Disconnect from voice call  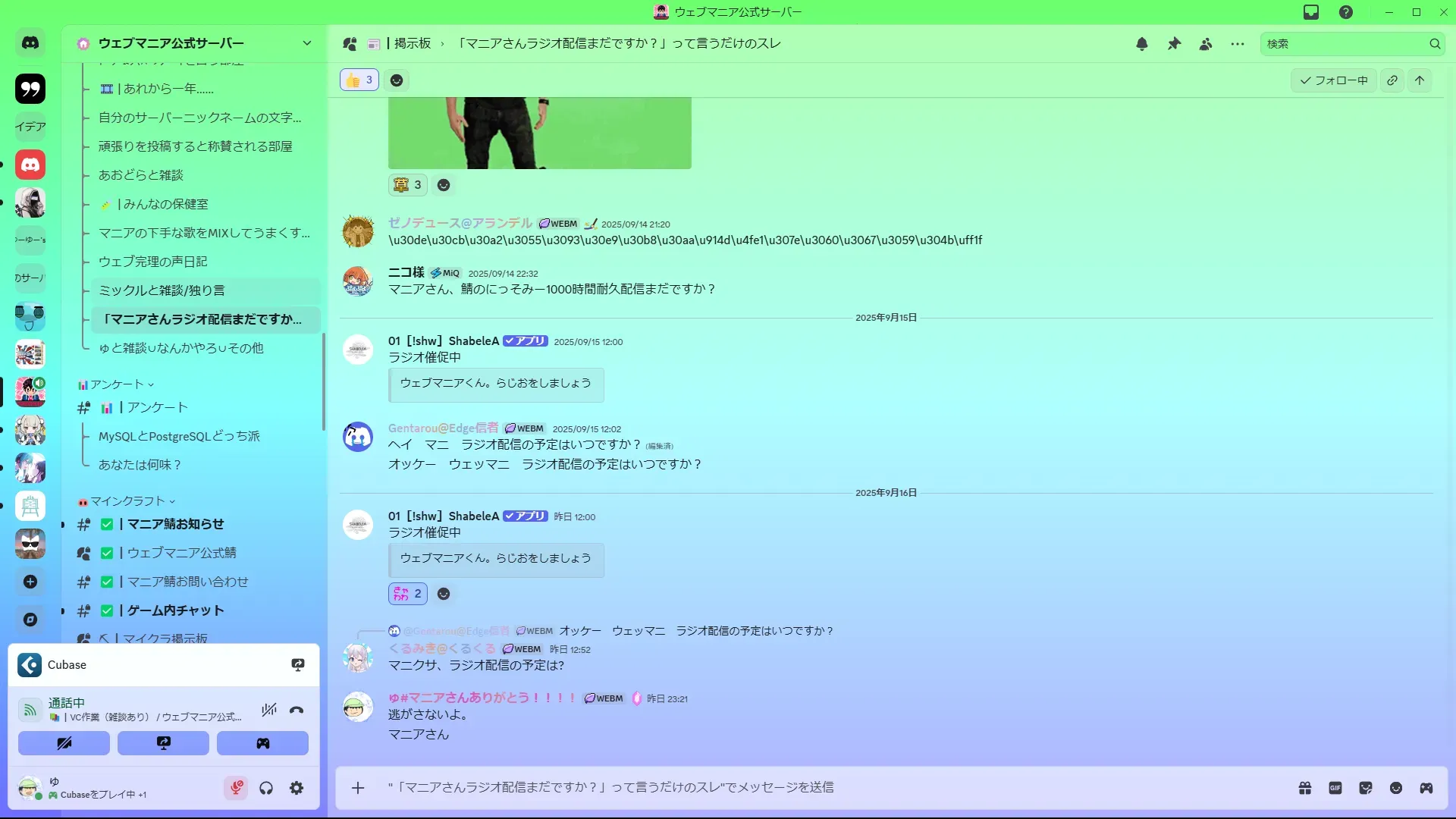[x=297, y=710]
